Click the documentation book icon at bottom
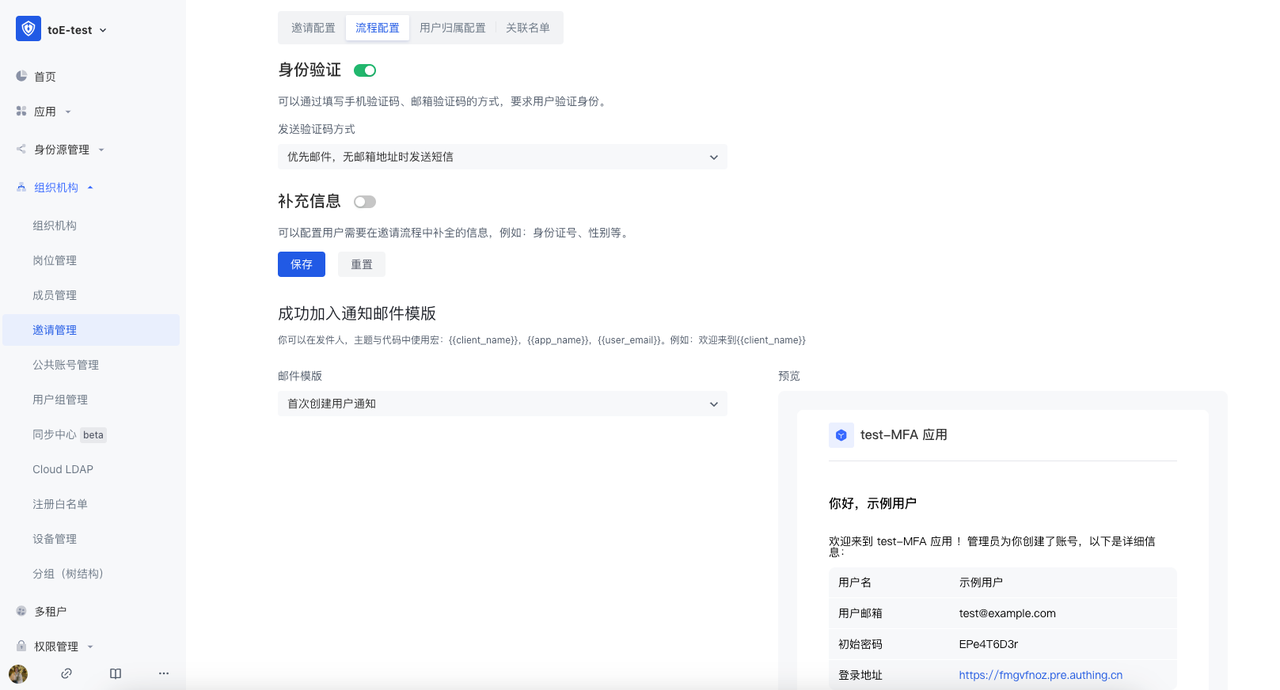Viewport: 1280px width, 690px height. pos(115,673)
